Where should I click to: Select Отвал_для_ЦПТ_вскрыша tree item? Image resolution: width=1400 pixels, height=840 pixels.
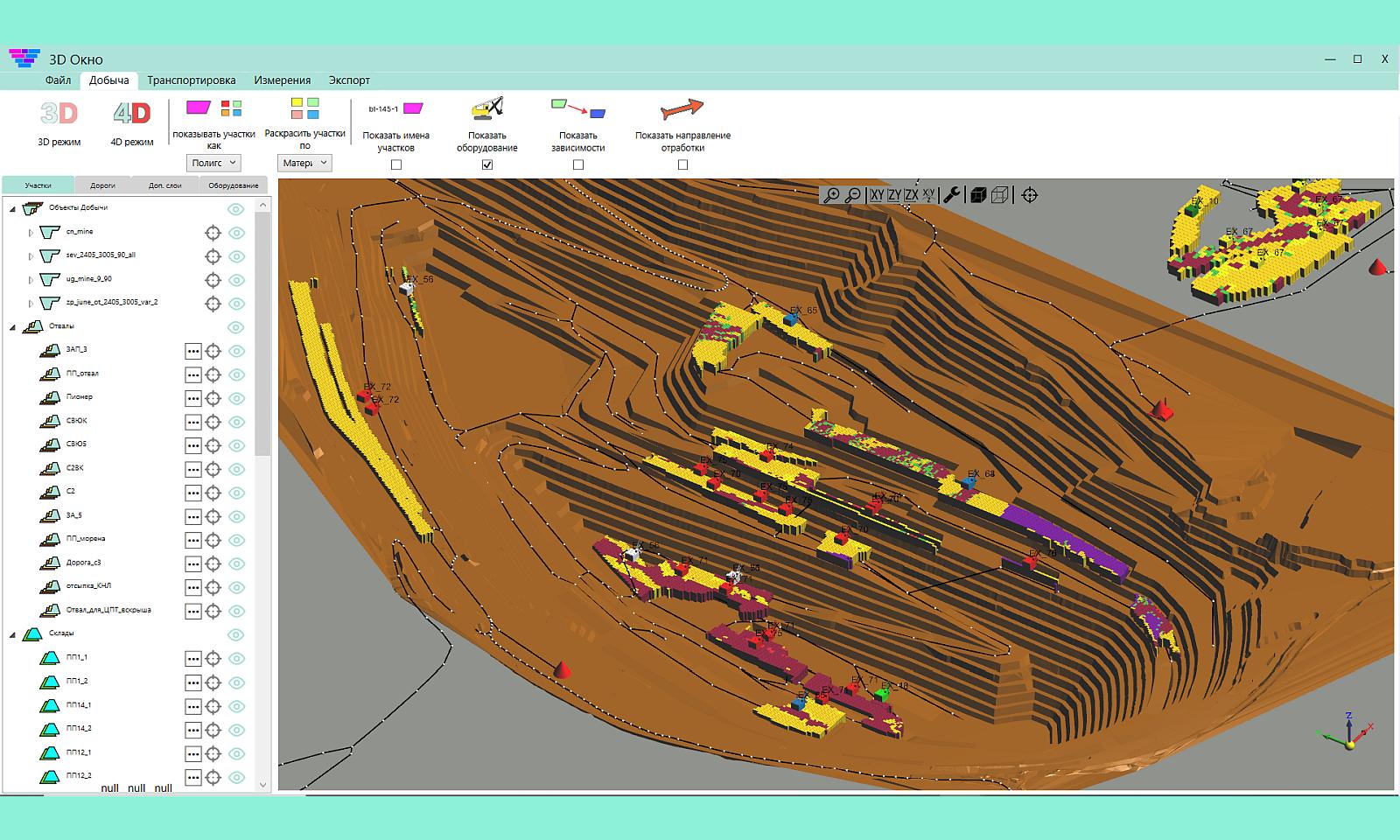pyautogui.click(x=108, y=610)
